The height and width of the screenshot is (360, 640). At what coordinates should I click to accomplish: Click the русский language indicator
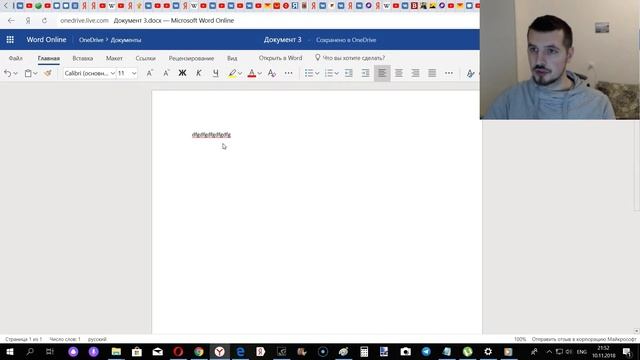tap(97, 339)
